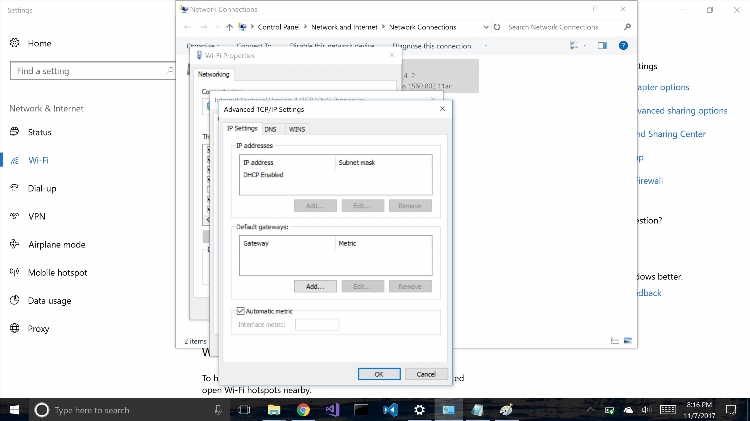Screen dimensions: 750x421
Task: Open the Action Center notification icon
Action: click(x=731, y=410)
